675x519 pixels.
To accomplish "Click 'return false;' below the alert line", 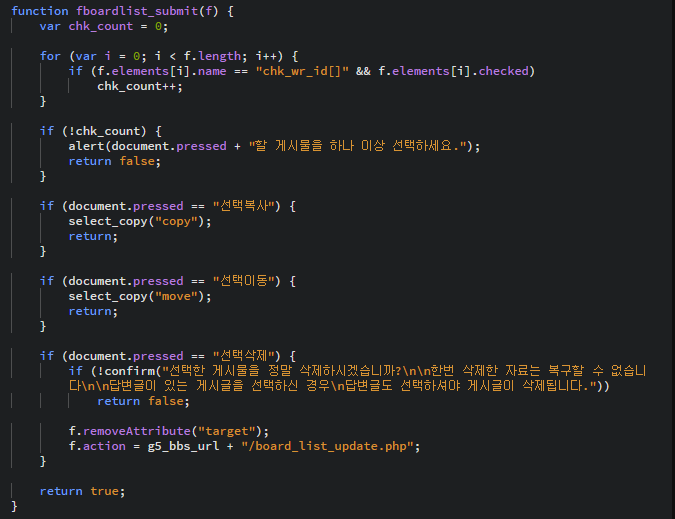I will (115, 161).
